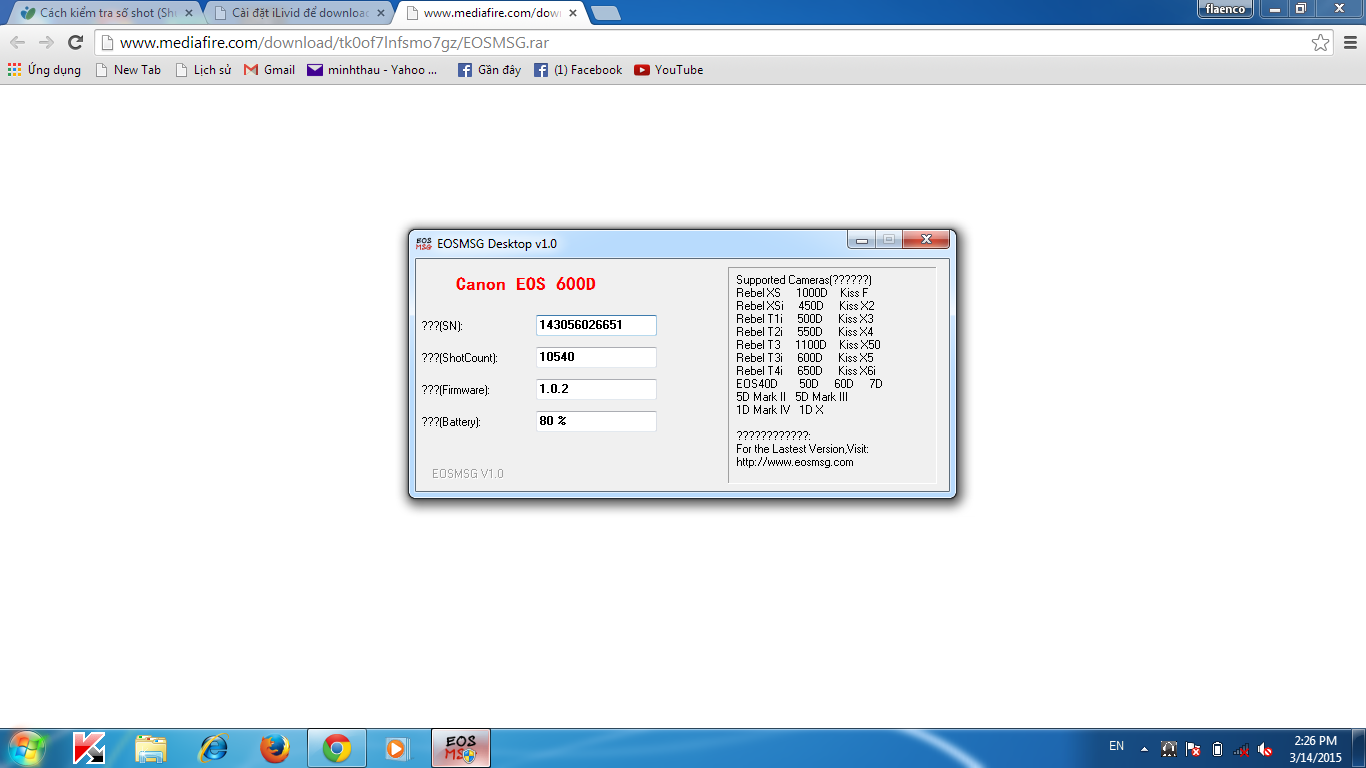Screen dimensions: 1366x768
Task: Click the Canon EOS 600D heading
Action: pos(526,284)
